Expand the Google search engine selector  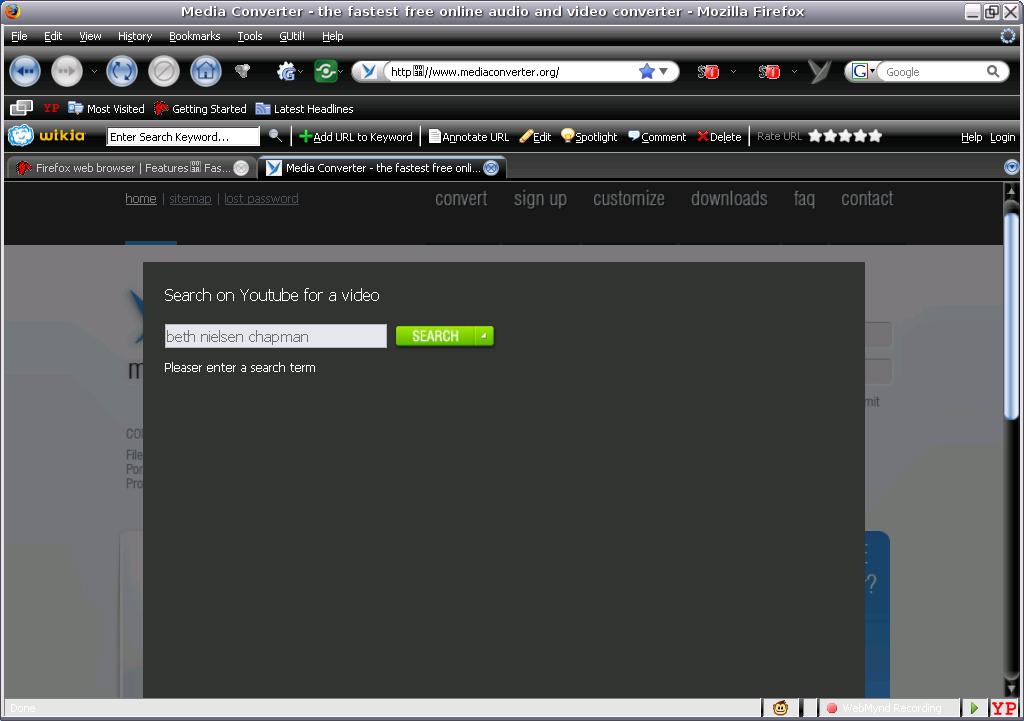tap(863, 71)
